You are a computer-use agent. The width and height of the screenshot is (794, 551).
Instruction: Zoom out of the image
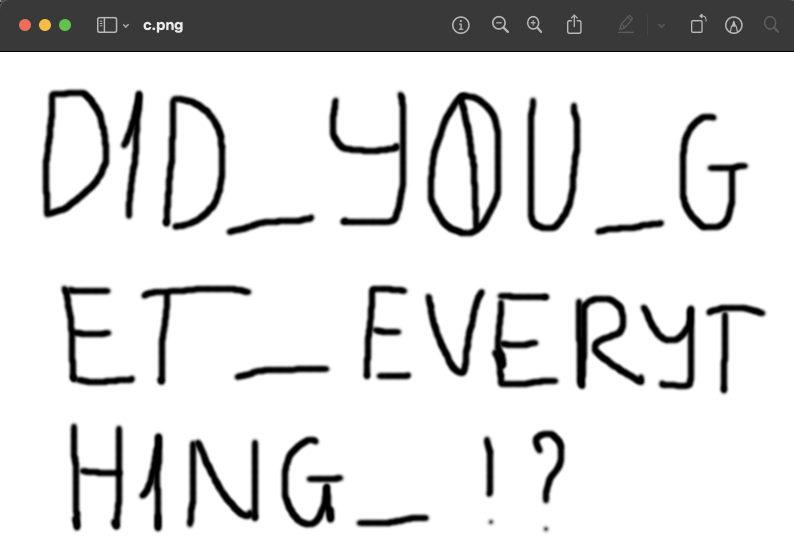(500, 25)
